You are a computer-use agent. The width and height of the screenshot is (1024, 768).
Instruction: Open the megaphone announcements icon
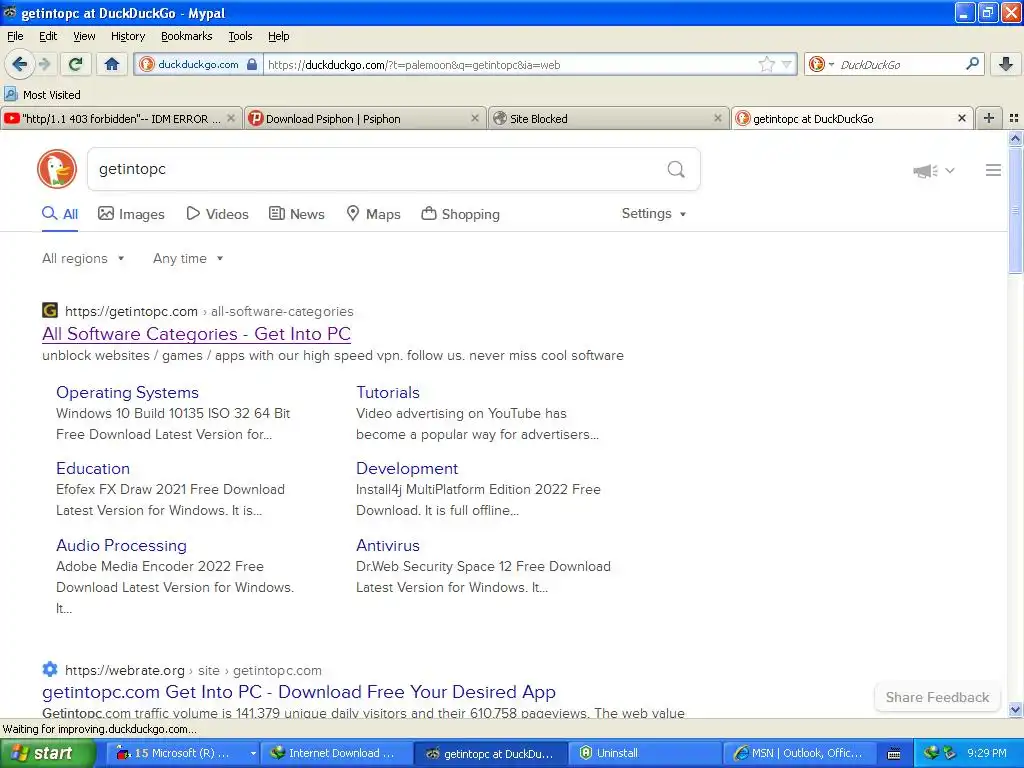pyautogui.click(x=925, y=171)
